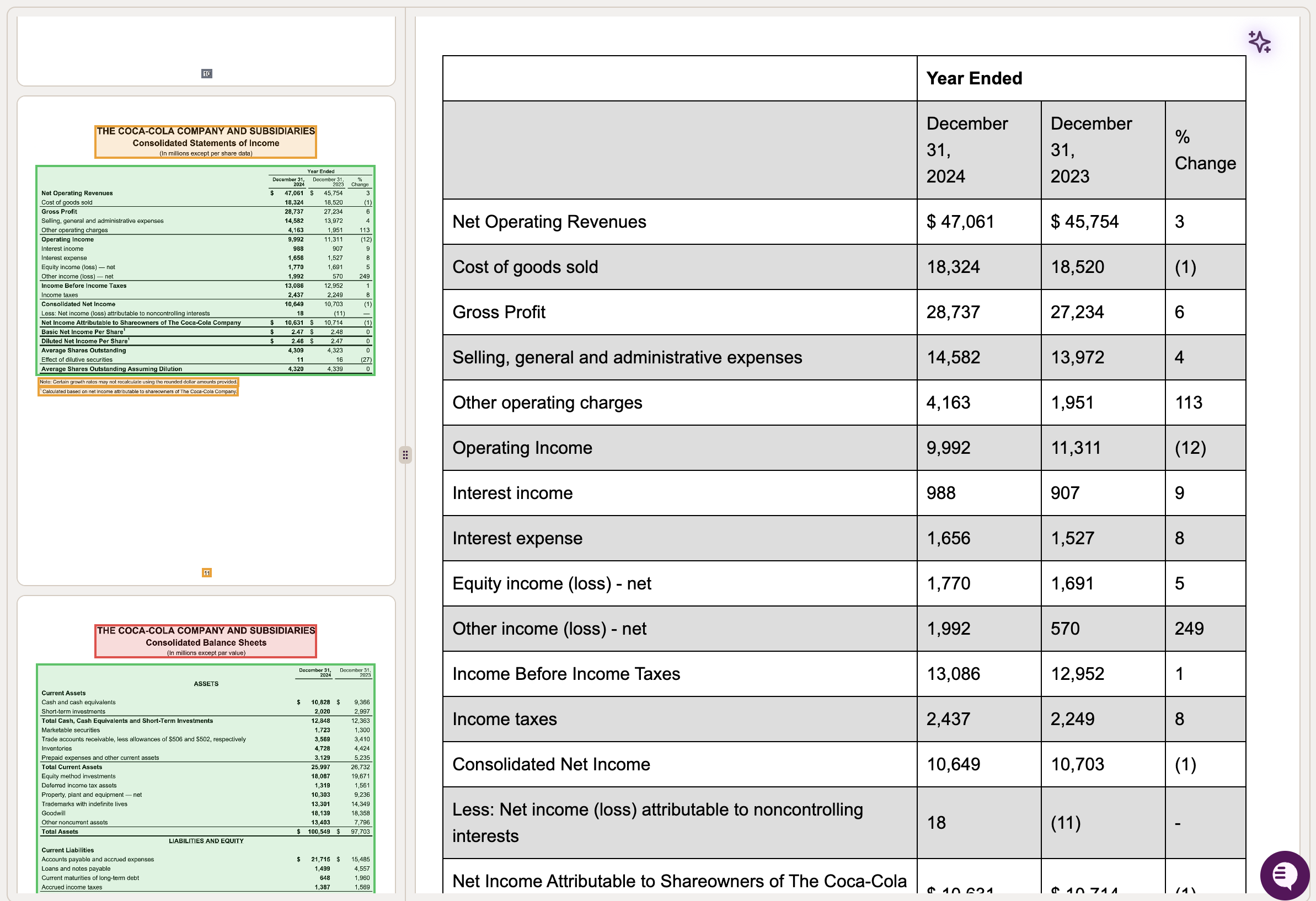1316x901 pixels.
Task: Select the Consolidated Balance Sheets title block
Action: click(x=206, y=641)
